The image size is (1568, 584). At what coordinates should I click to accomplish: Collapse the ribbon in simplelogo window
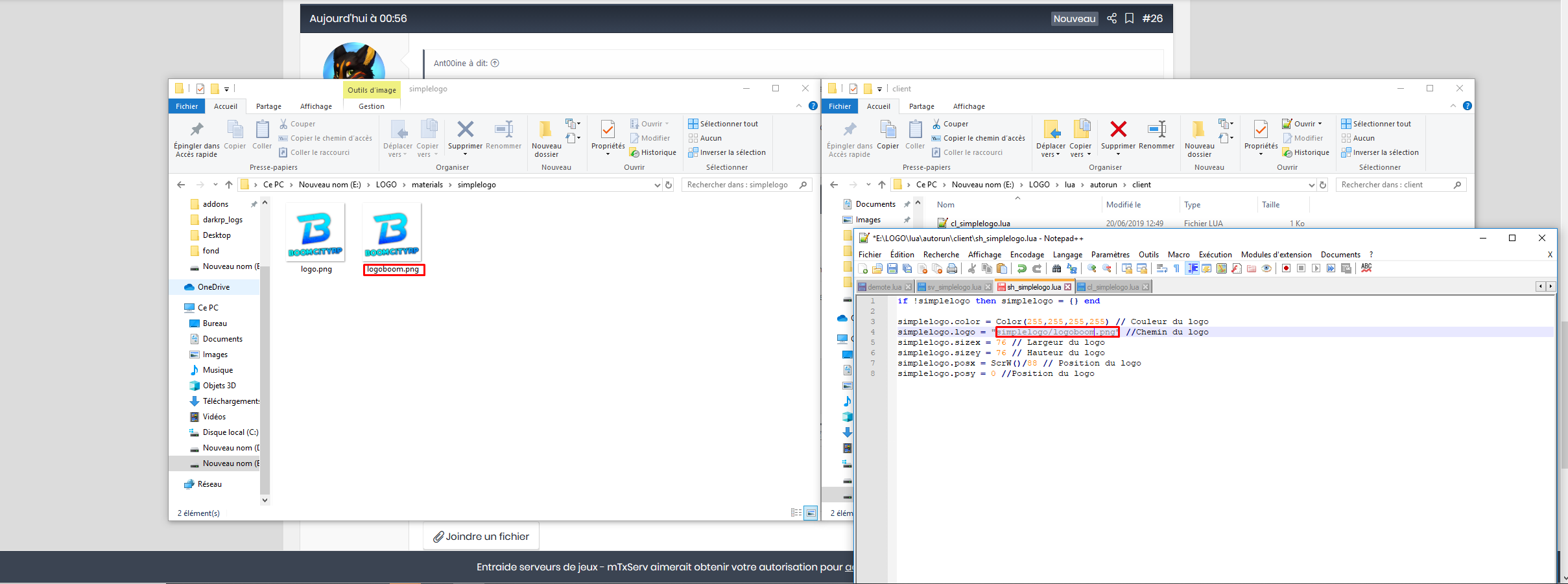pos(799,106)
